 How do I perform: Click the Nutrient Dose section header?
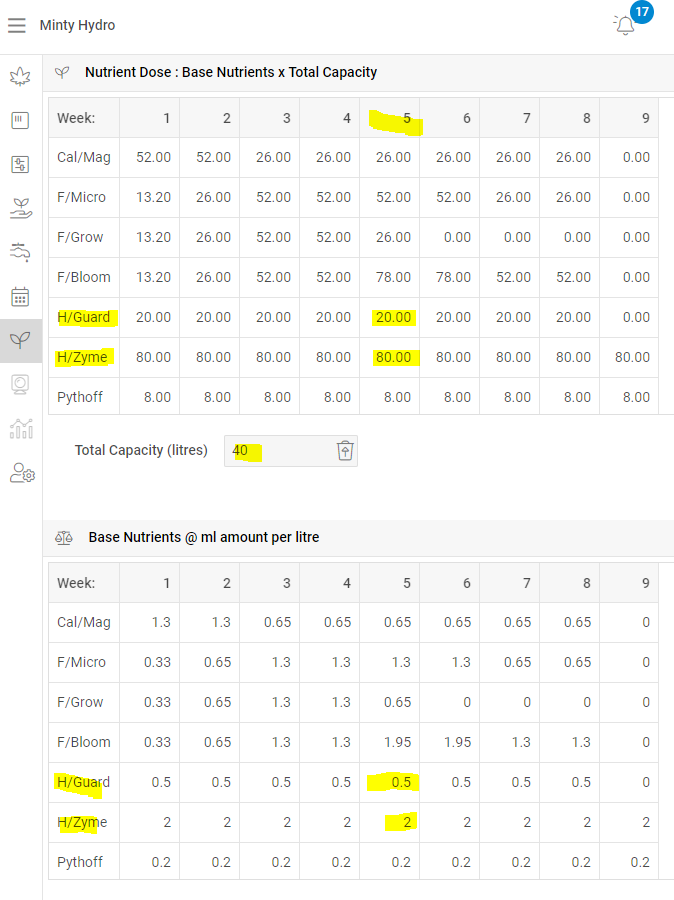coord(230,72)
